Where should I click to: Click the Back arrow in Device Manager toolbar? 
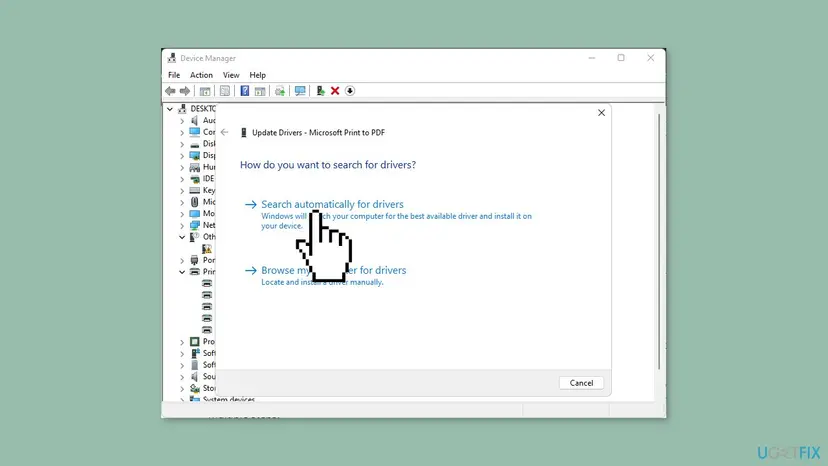pyautogui.click(x=170, y=91)
